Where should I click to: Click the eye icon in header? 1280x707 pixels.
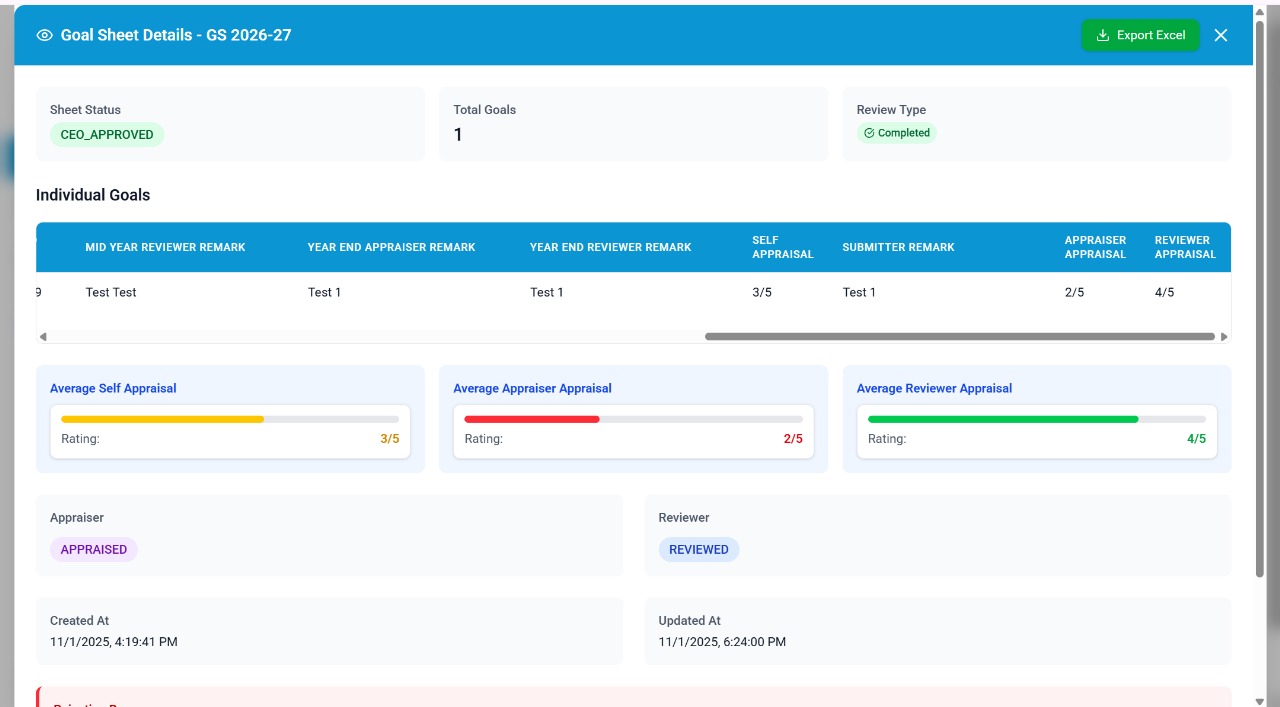[x=44, y=35]
